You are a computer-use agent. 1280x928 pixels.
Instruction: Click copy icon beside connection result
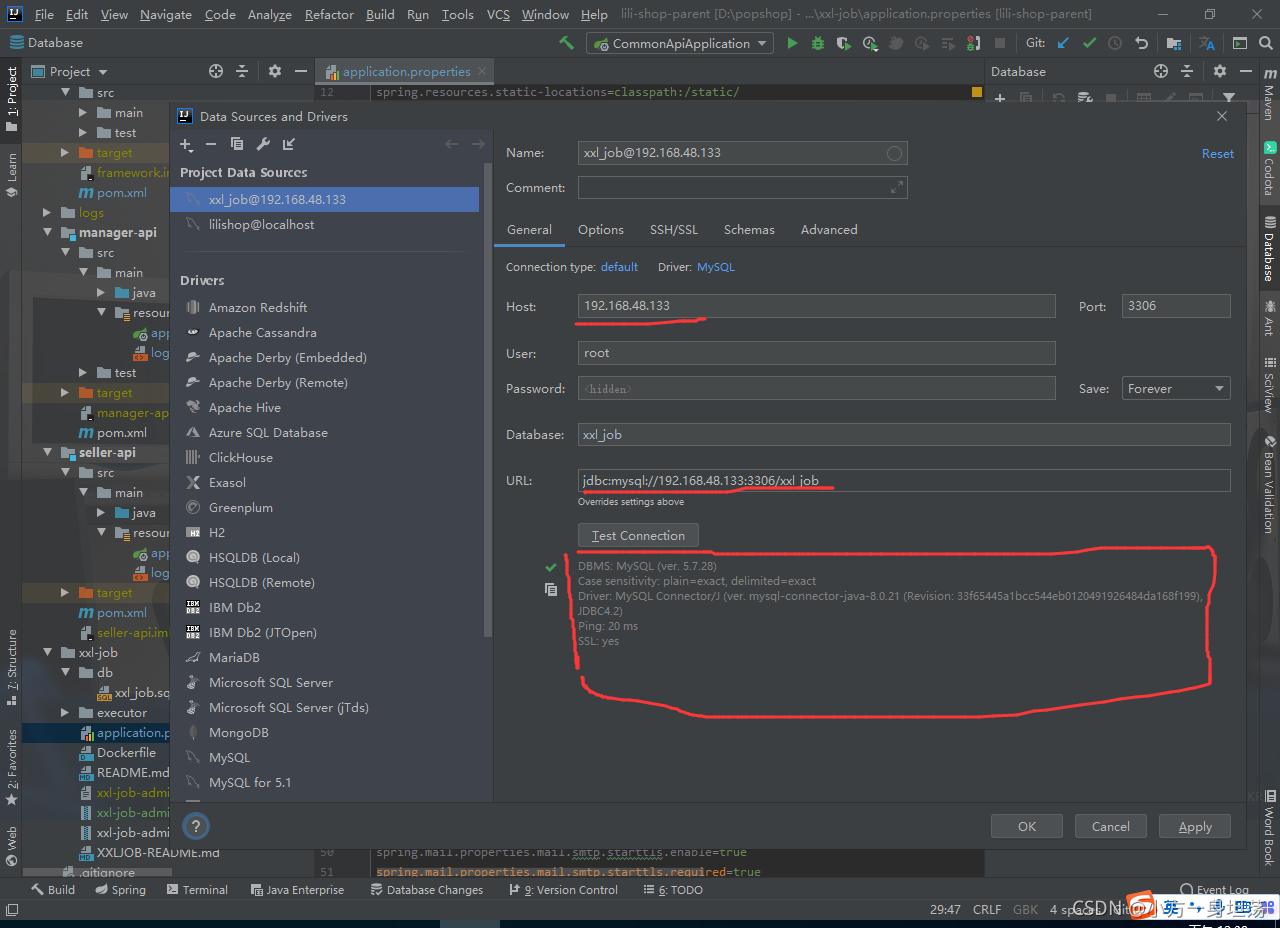tap(550, 590)
